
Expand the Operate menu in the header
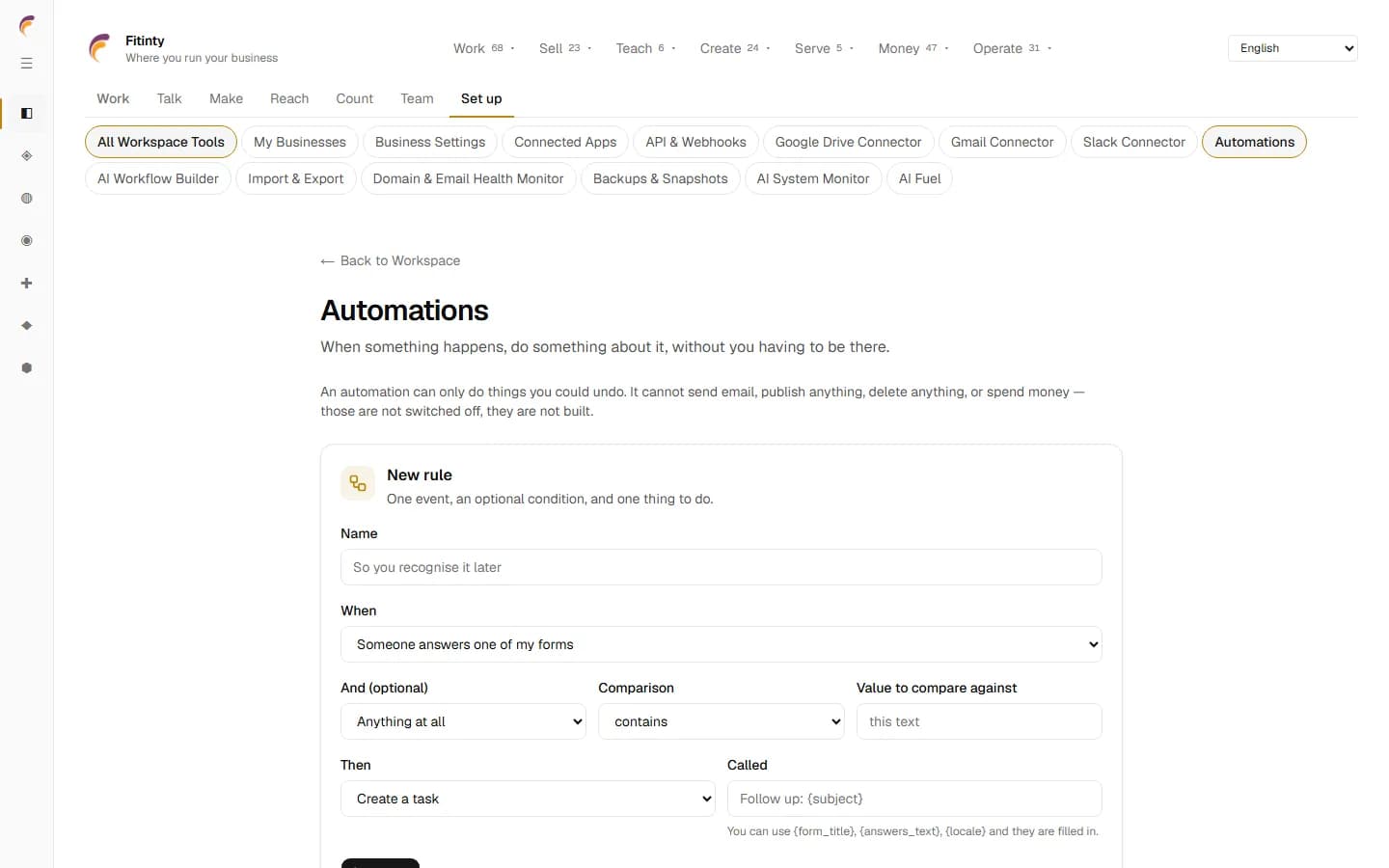1012,48
